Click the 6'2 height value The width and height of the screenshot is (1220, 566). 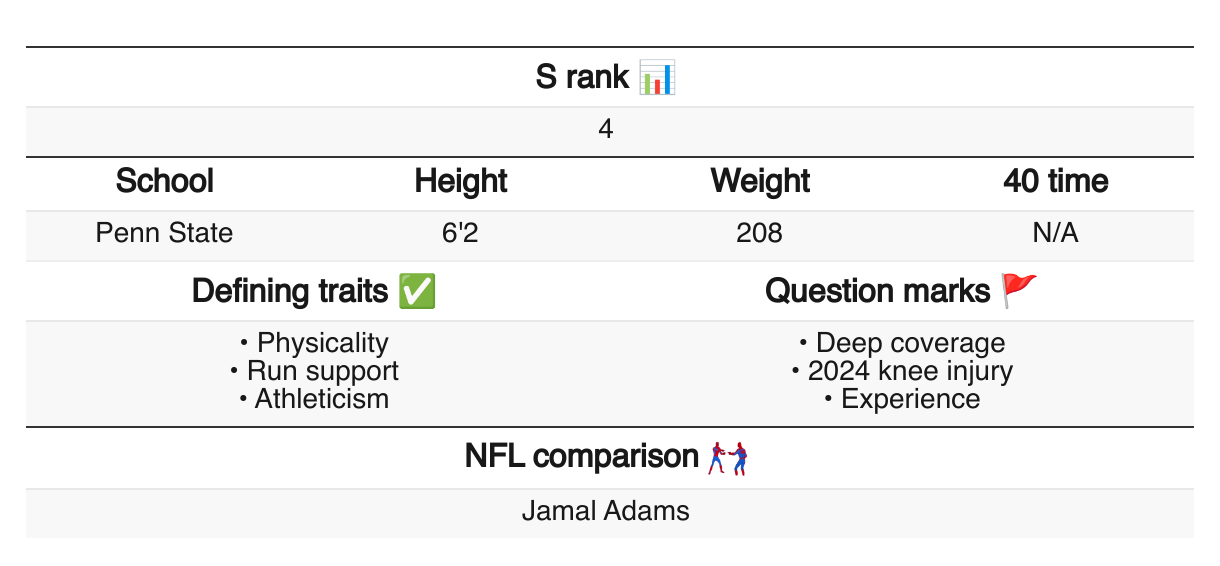tap(461, 233)
